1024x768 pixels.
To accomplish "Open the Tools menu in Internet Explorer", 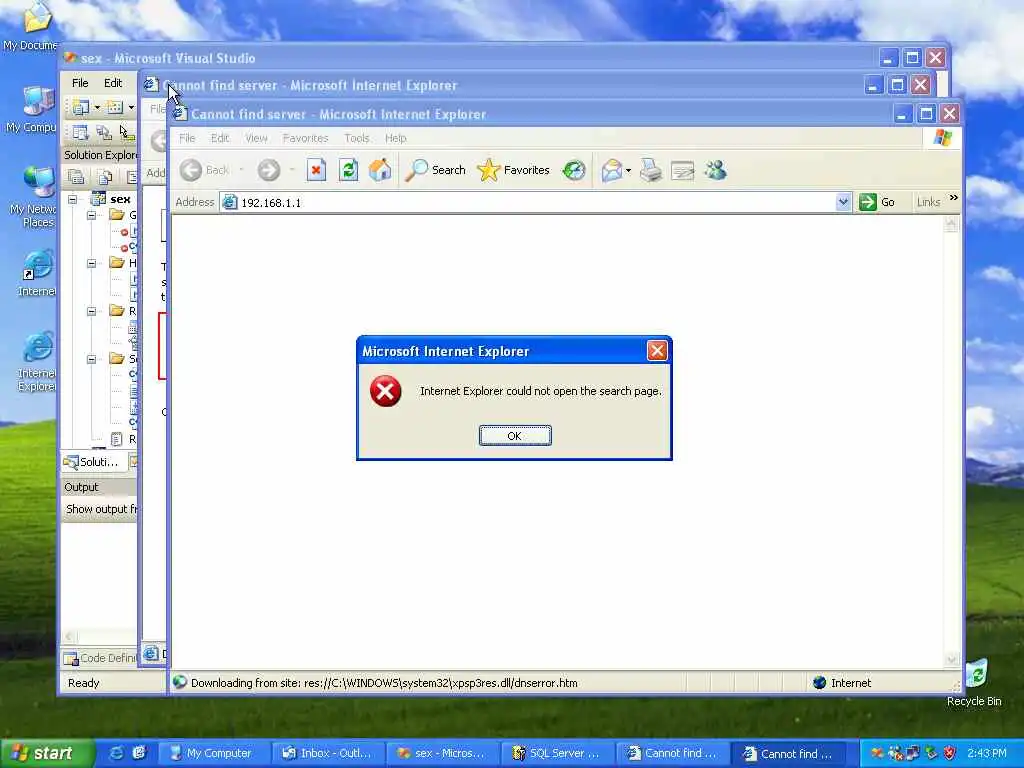I will click(x=357, y=138).
